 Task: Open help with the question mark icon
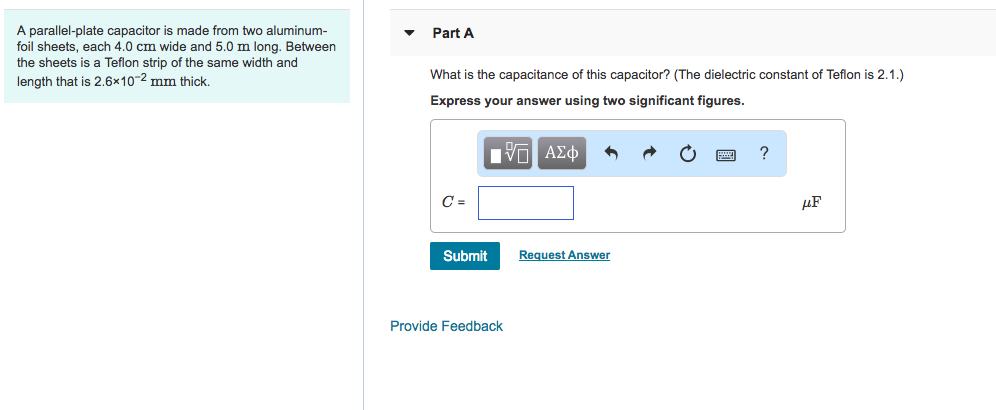(764, 153)
